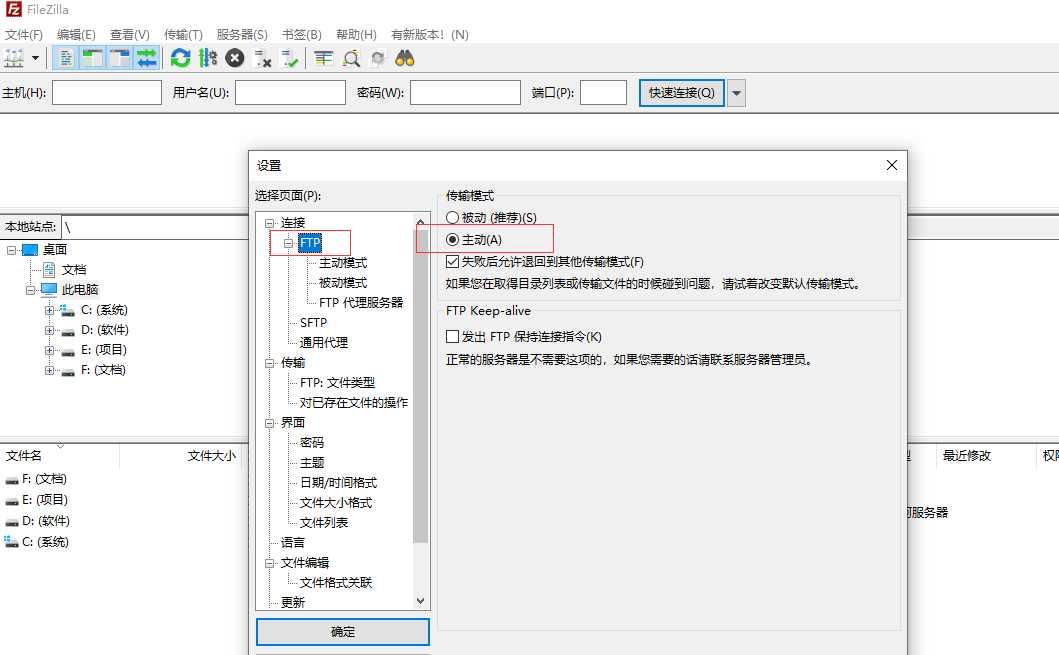Viewport: 1059px width, 655px height.
Task: Collapse the 传输 node in settings tree
Action: pos(269,363)
